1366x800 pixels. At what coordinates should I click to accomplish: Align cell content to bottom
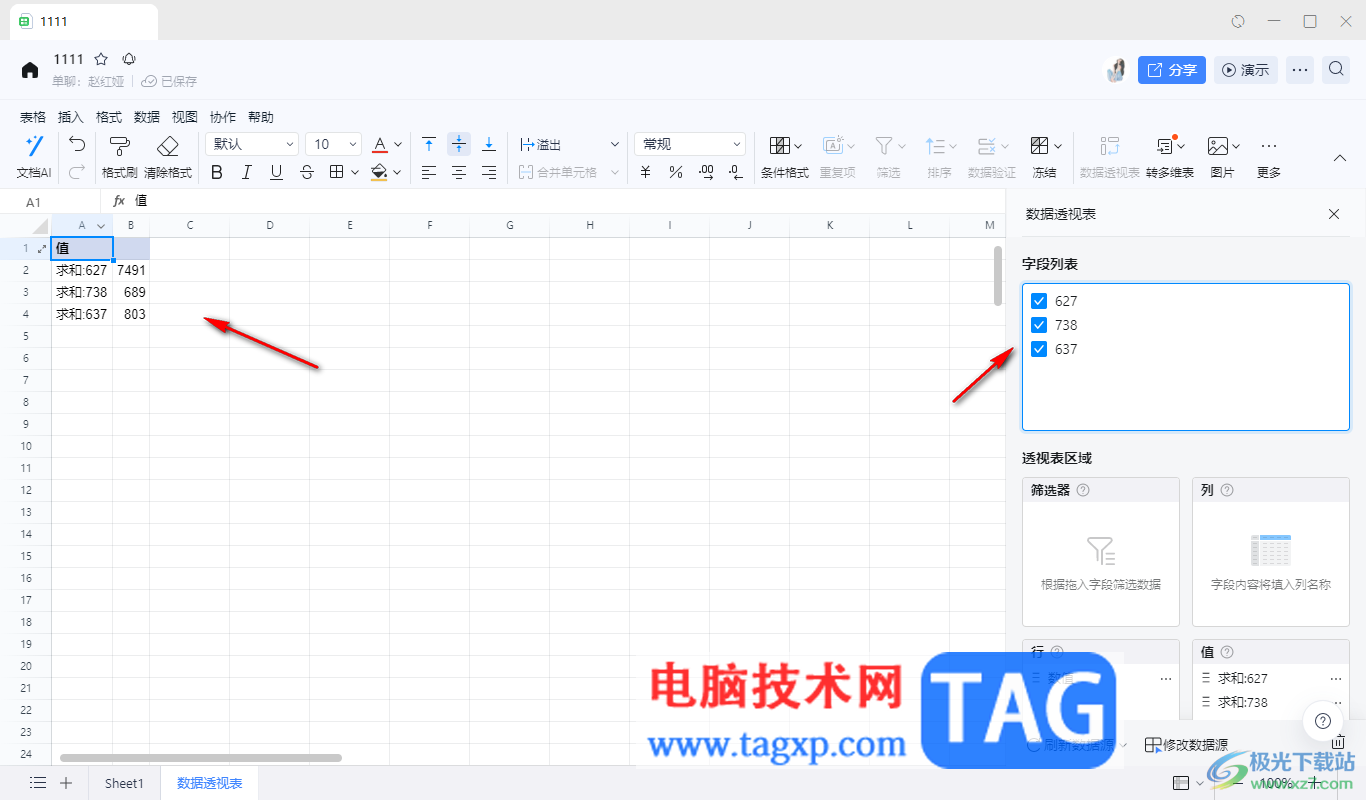(489, 145)
